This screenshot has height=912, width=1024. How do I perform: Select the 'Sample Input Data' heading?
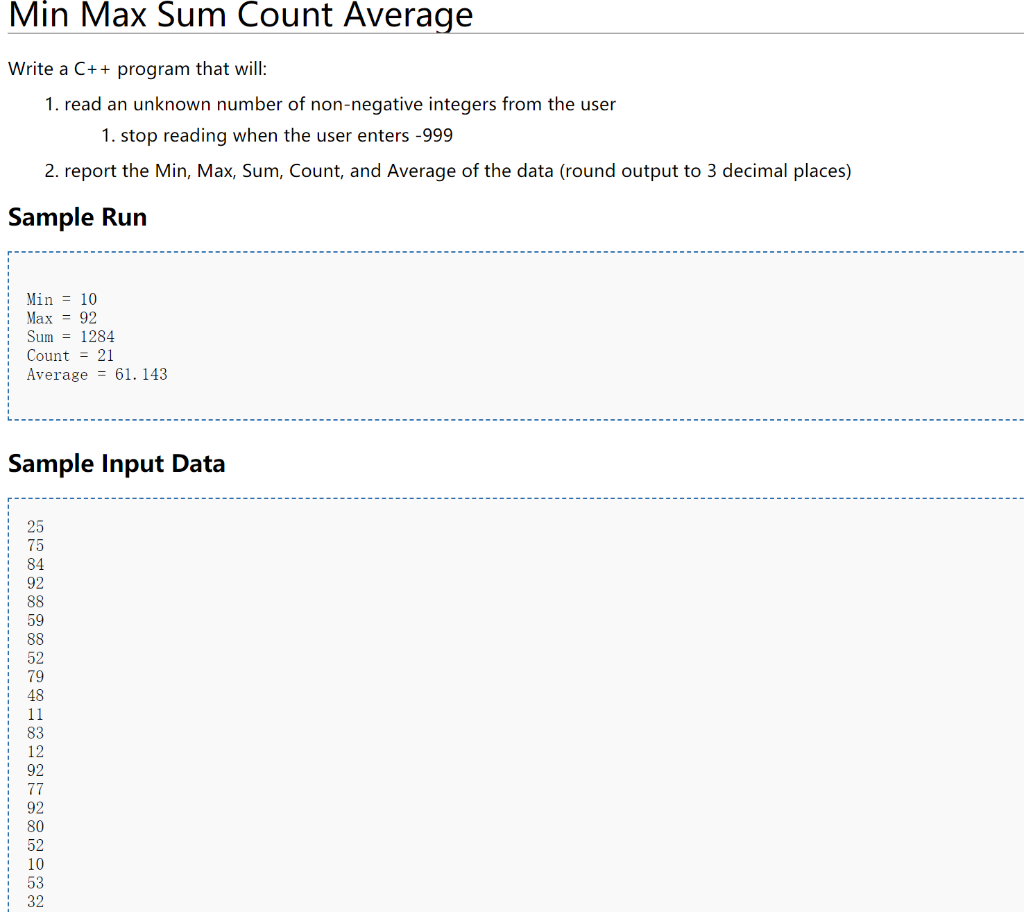click(x=116, y=463)
